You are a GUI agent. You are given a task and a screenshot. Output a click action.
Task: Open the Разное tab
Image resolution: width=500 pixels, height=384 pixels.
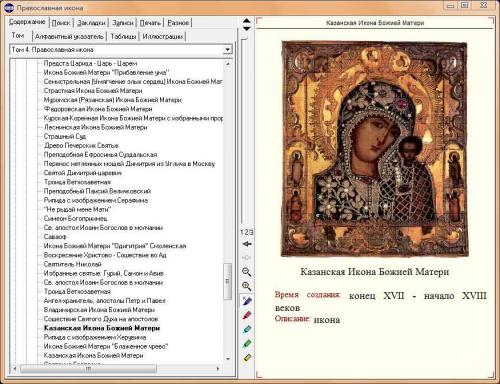click(178, 23)
